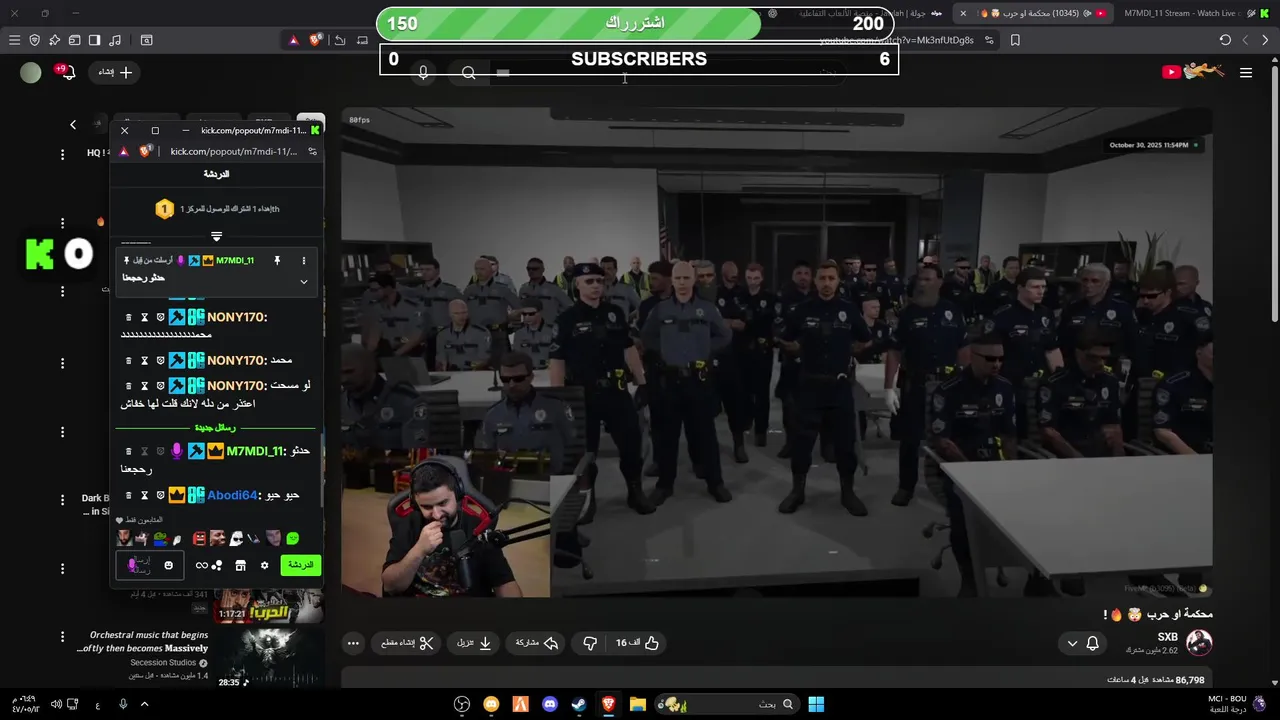Image resolution: width=1280 pixels, height=720 pixels.
Task: Click username M7MDI_11 in new messages
Action: click(x=255, y=451)
